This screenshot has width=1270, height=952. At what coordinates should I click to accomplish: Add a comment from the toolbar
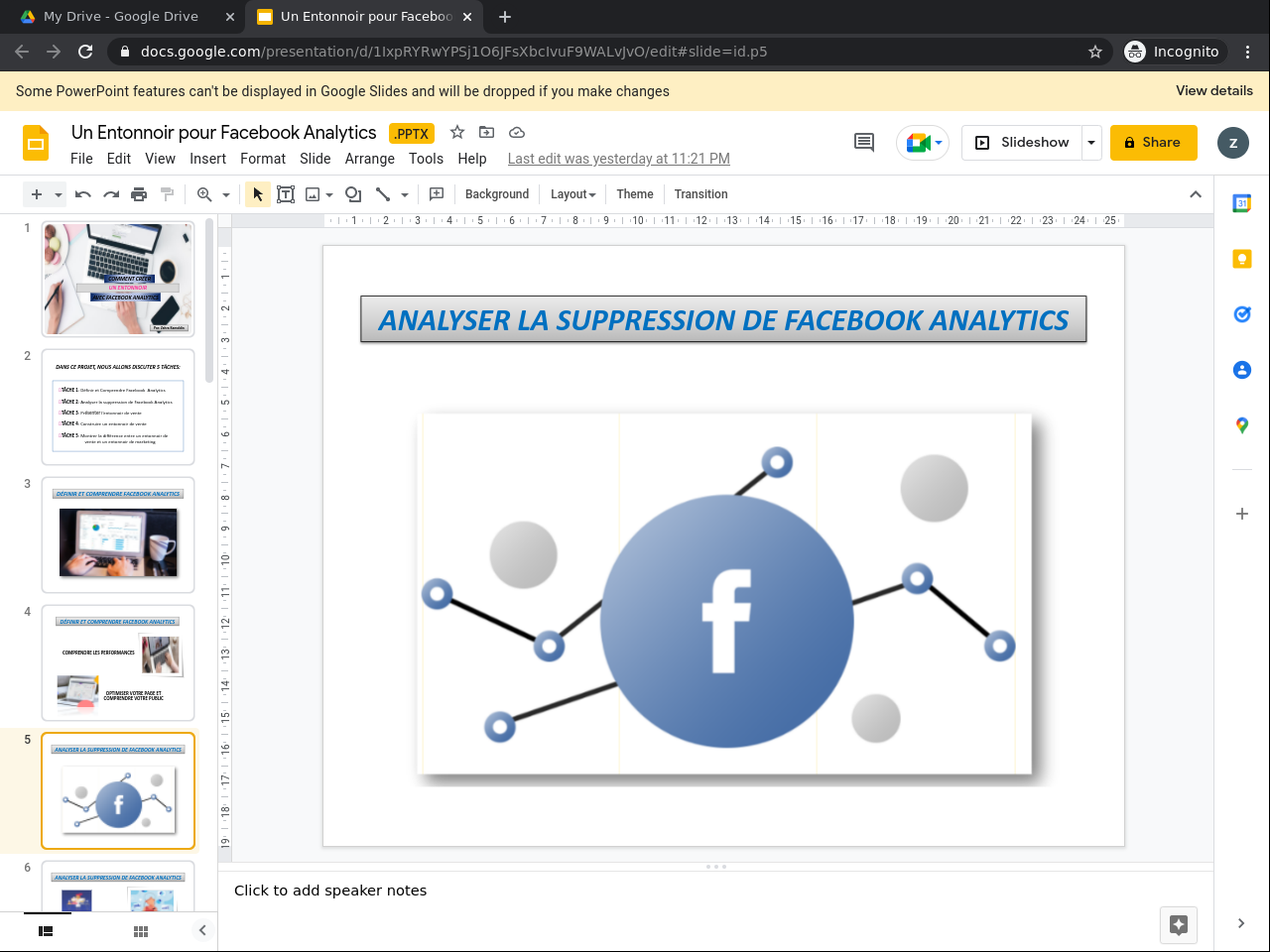point(437,194)
